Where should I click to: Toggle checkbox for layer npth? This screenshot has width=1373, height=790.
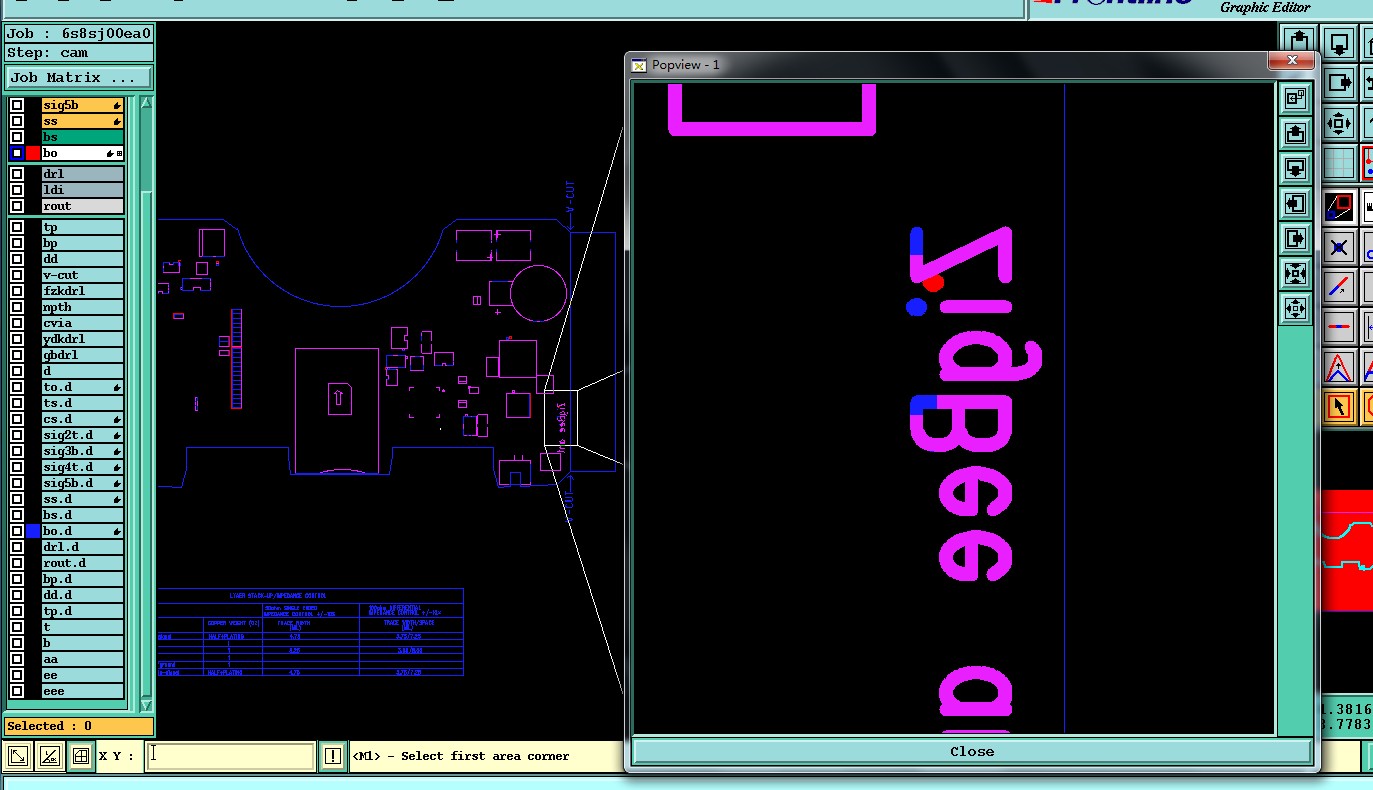pos(17,307)
